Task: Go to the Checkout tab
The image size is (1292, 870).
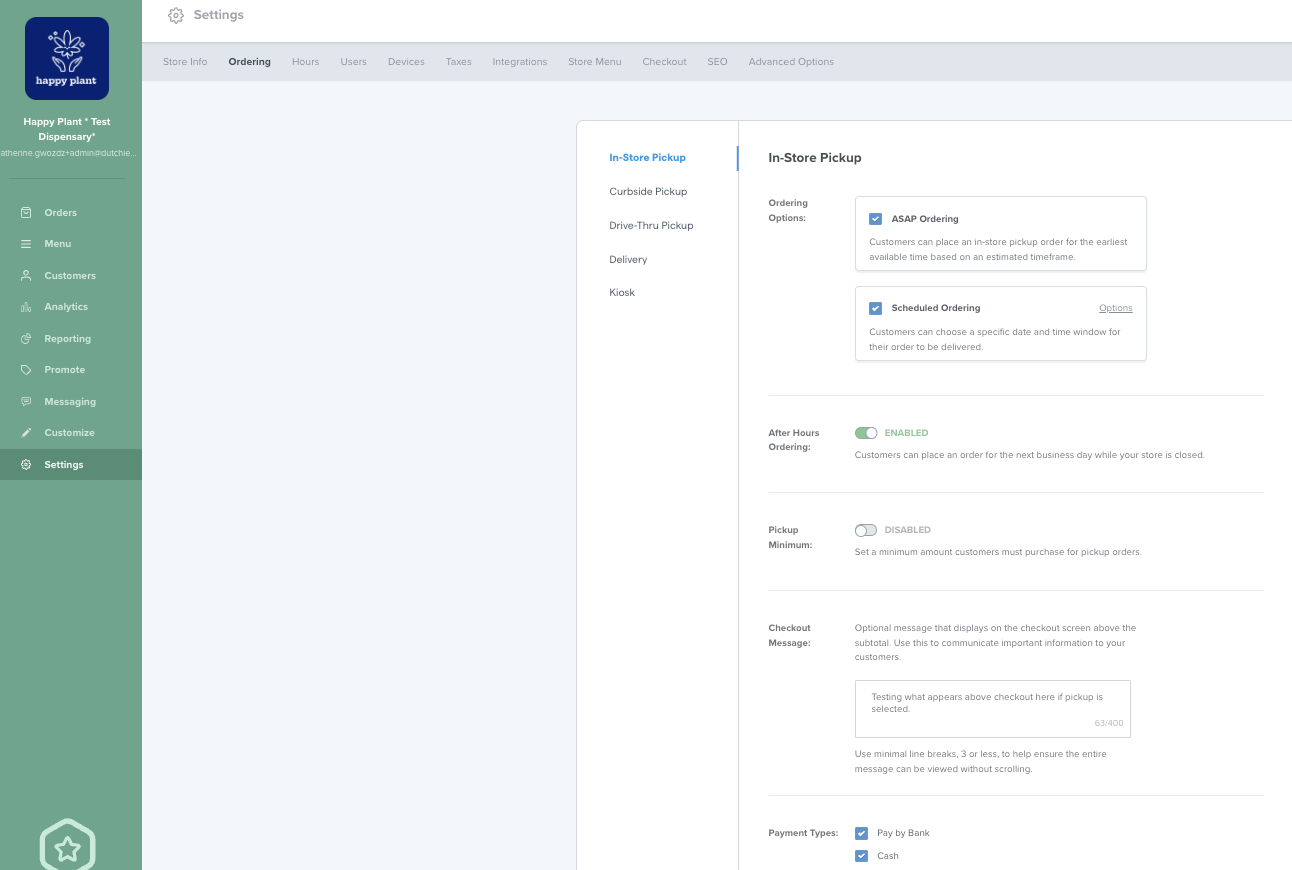Action: click(x=664, y=62)
